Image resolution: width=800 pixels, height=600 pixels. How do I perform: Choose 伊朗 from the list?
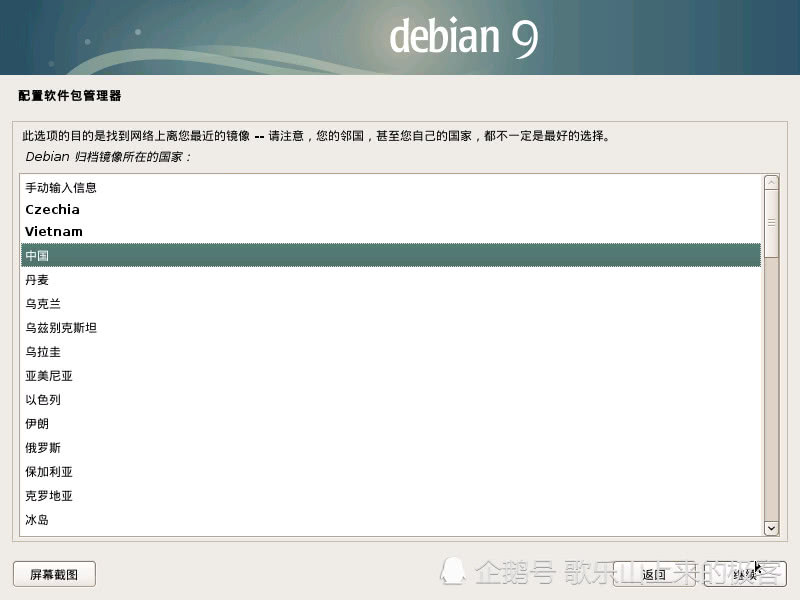tap(391, 423)
